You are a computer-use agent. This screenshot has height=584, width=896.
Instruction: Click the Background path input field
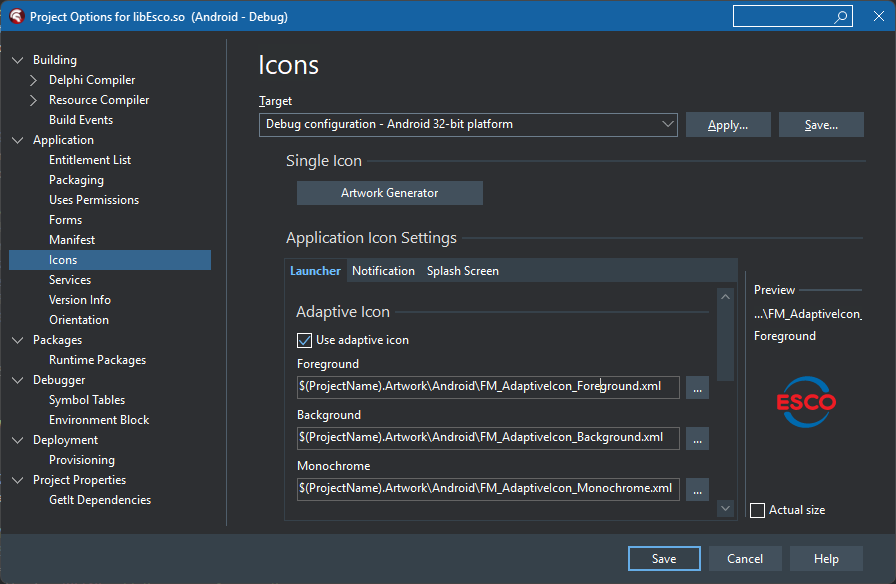coord(488,438)
